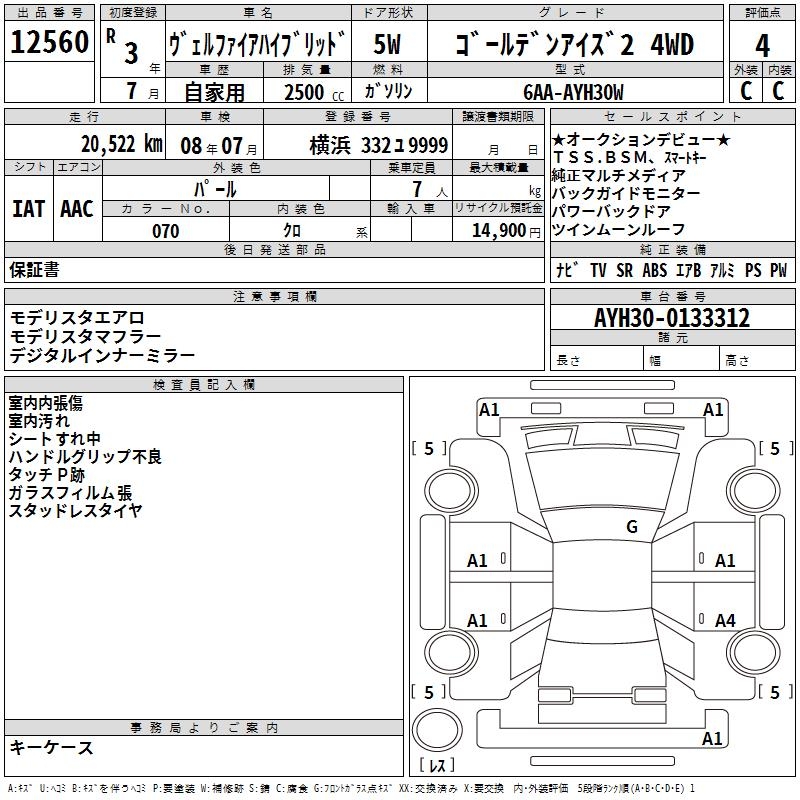This screenshot has width=800, height=800.
Task: Select the AAC air conditioner value
Action: coord(77,209)
